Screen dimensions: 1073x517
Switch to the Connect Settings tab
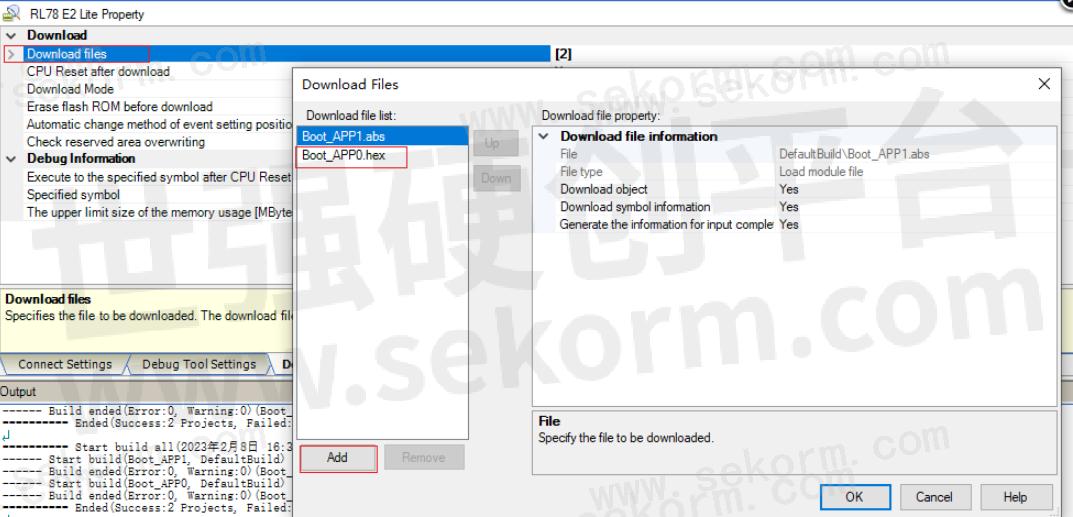65,365
